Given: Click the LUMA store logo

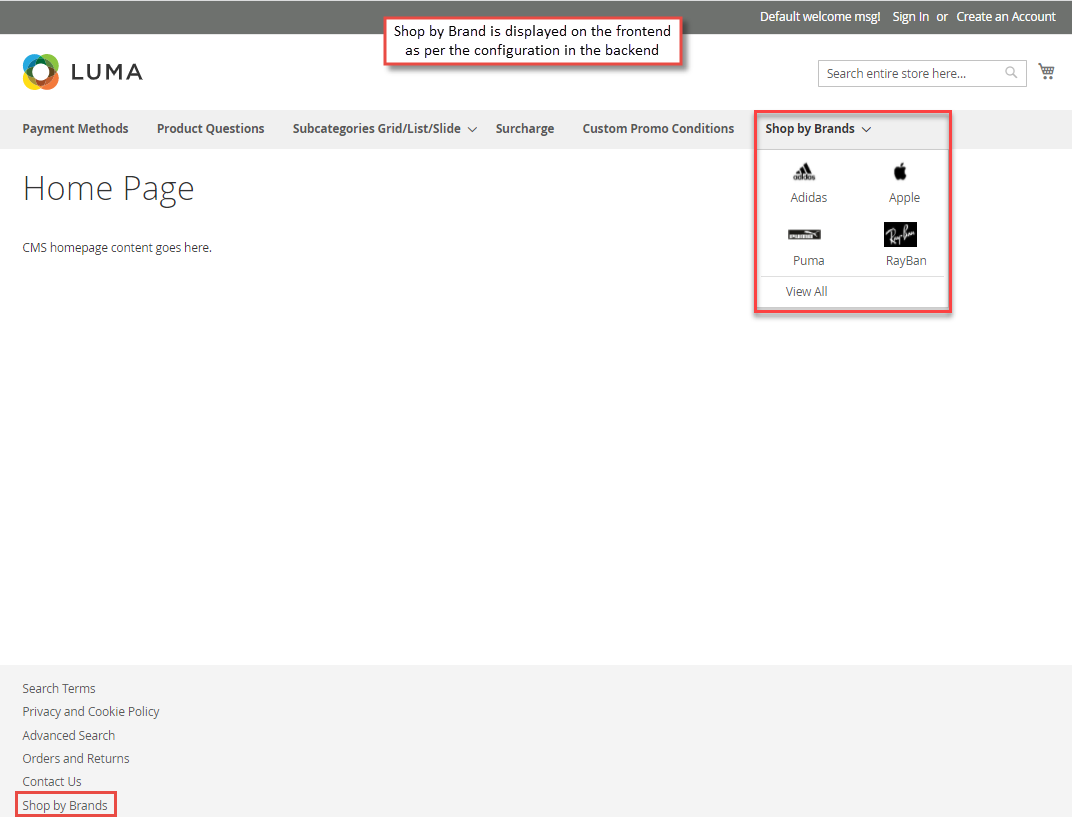Looking at the screenshot, I should coord(83,72).
